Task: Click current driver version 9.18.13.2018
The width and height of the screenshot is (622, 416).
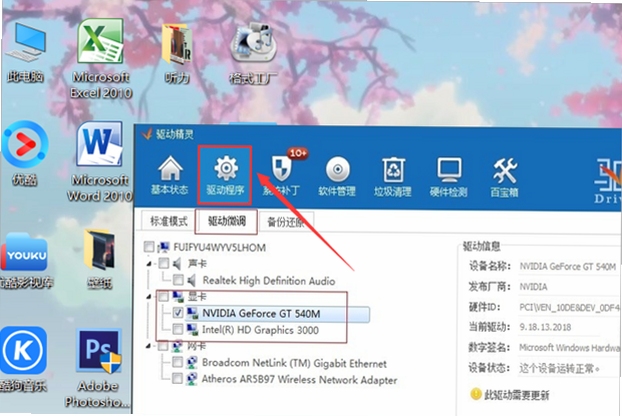Action: (545, 327)
